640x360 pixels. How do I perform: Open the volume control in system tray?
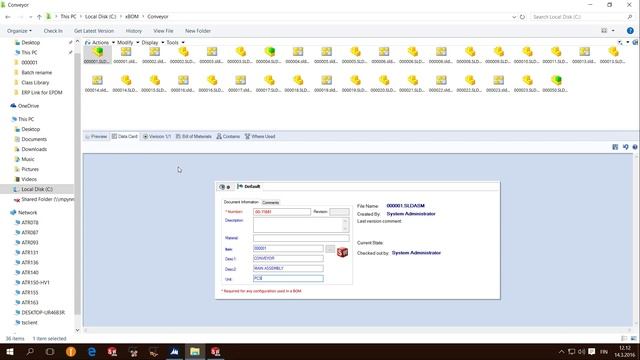[582, 351]
